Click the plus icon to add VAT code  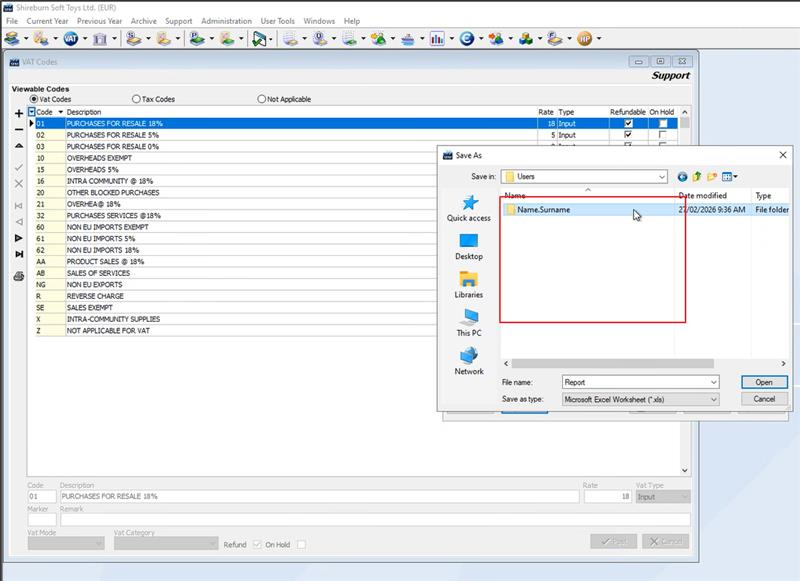19,114
